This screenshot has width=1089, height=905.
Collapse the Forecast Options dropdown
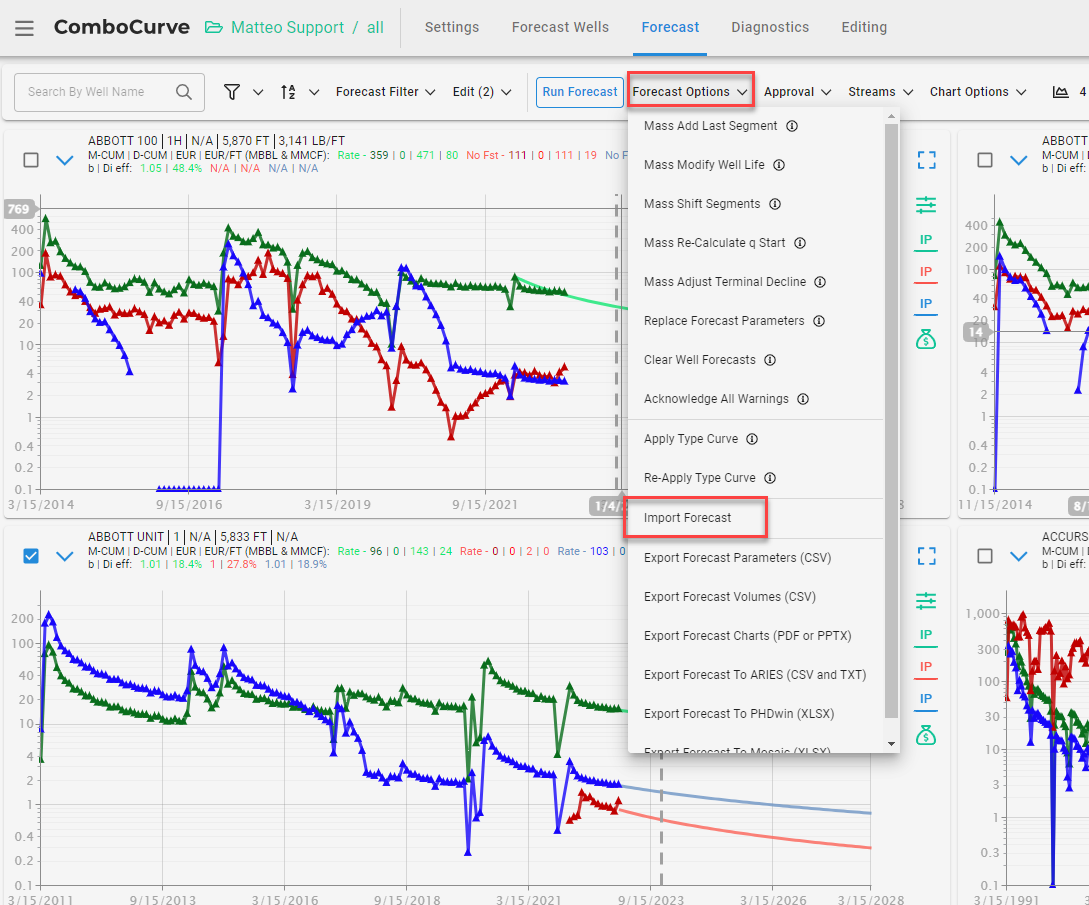click(690, 92)
